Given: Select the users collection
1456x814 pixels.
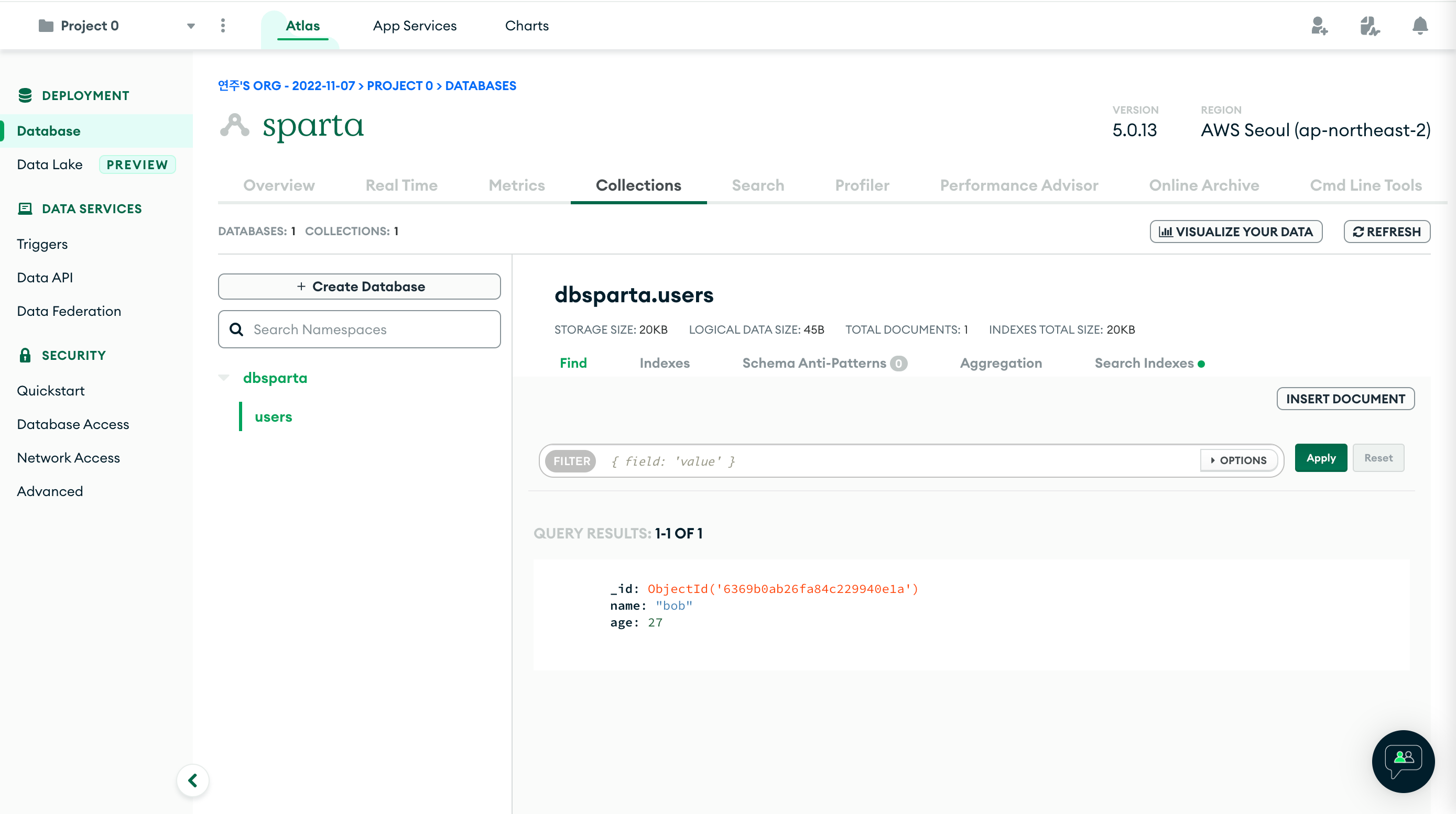Looking at the screenshot, I should point(273,417).
